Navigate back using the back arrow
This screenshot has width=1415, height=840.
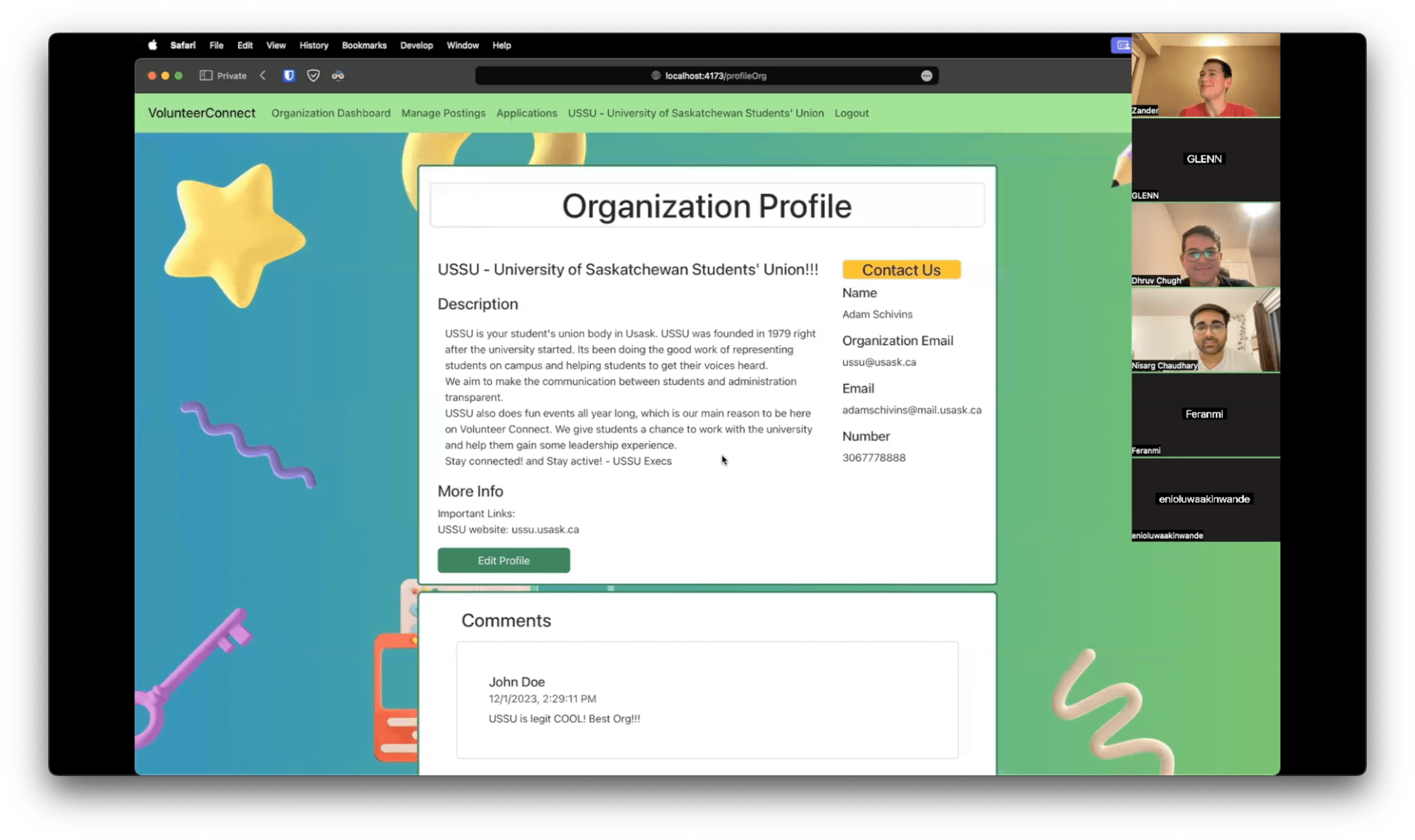click(263, 75)
